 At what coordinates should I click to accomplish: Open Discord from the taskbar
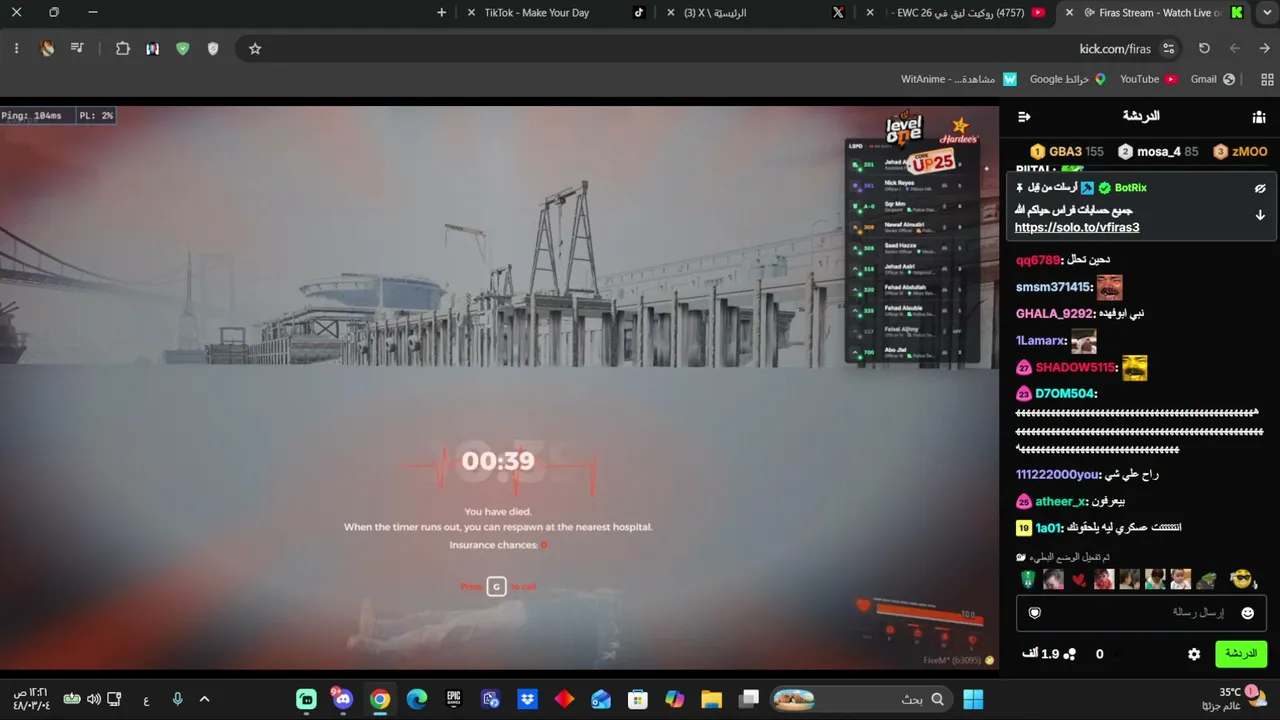pyautogui.click(x=343, y=699)
